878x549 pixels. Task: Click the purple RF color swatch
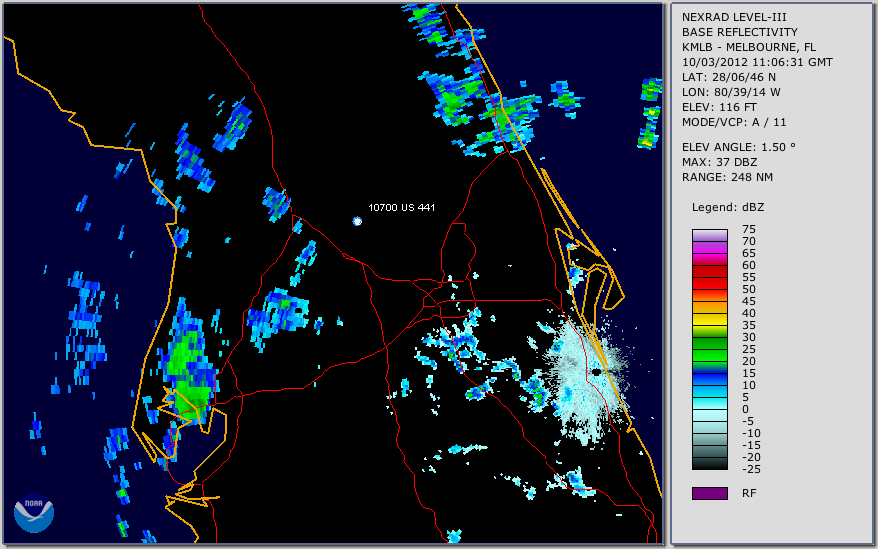tap(709, 493)
